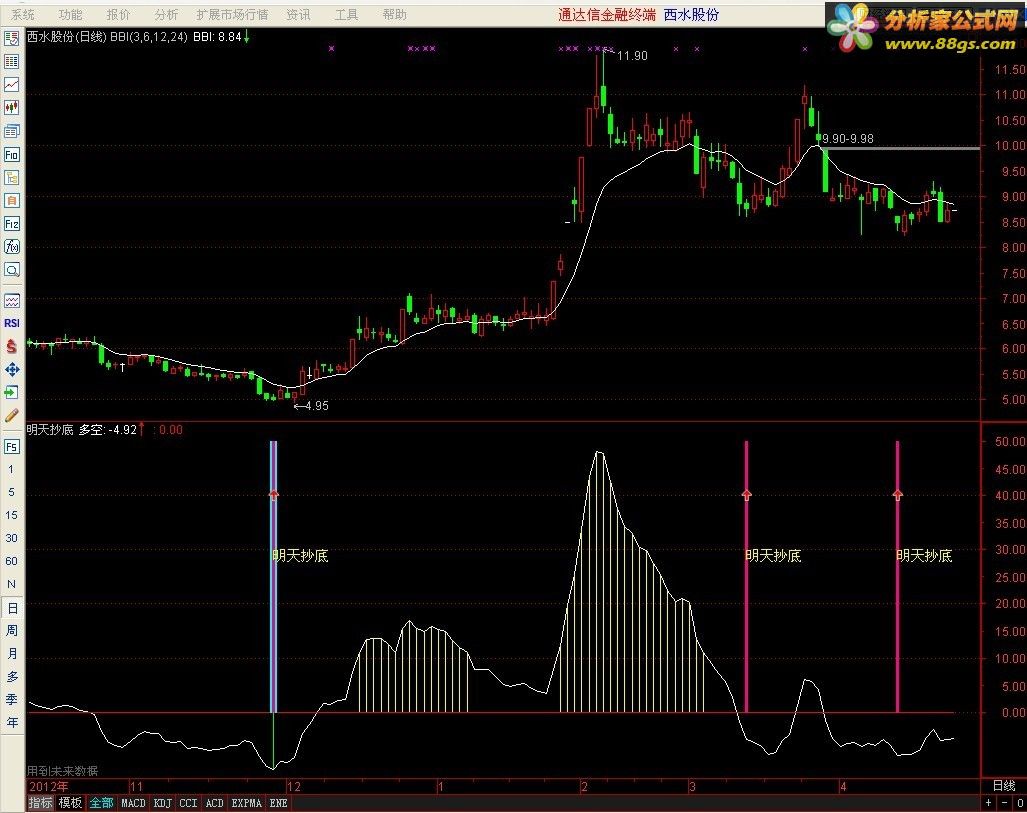The image size is (1027, 813).
Task: Switch to 月 monthly period
Action: coord(12,653)
